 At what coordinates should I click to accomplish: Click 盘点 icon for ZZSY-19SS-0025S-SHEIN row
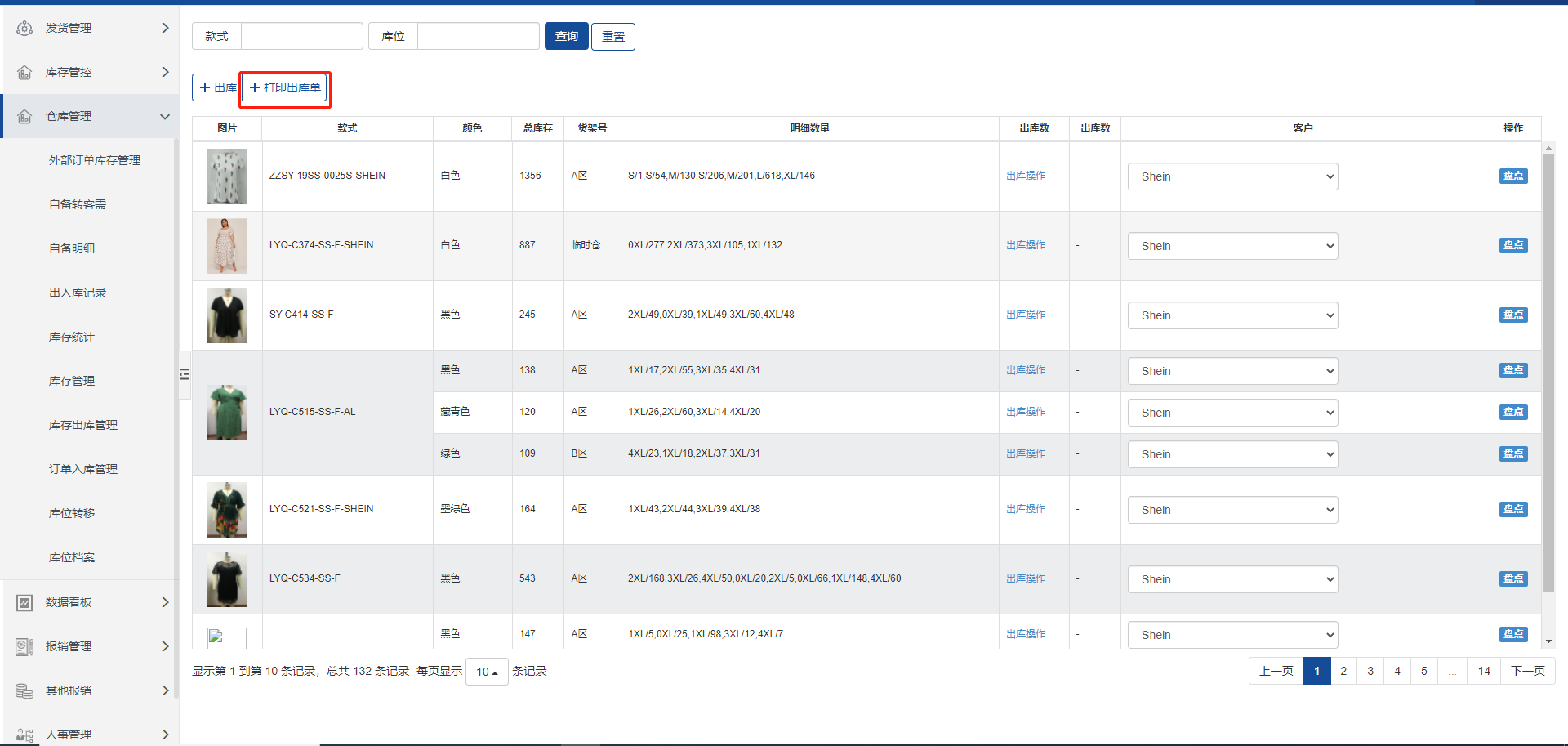[1512, 176]
